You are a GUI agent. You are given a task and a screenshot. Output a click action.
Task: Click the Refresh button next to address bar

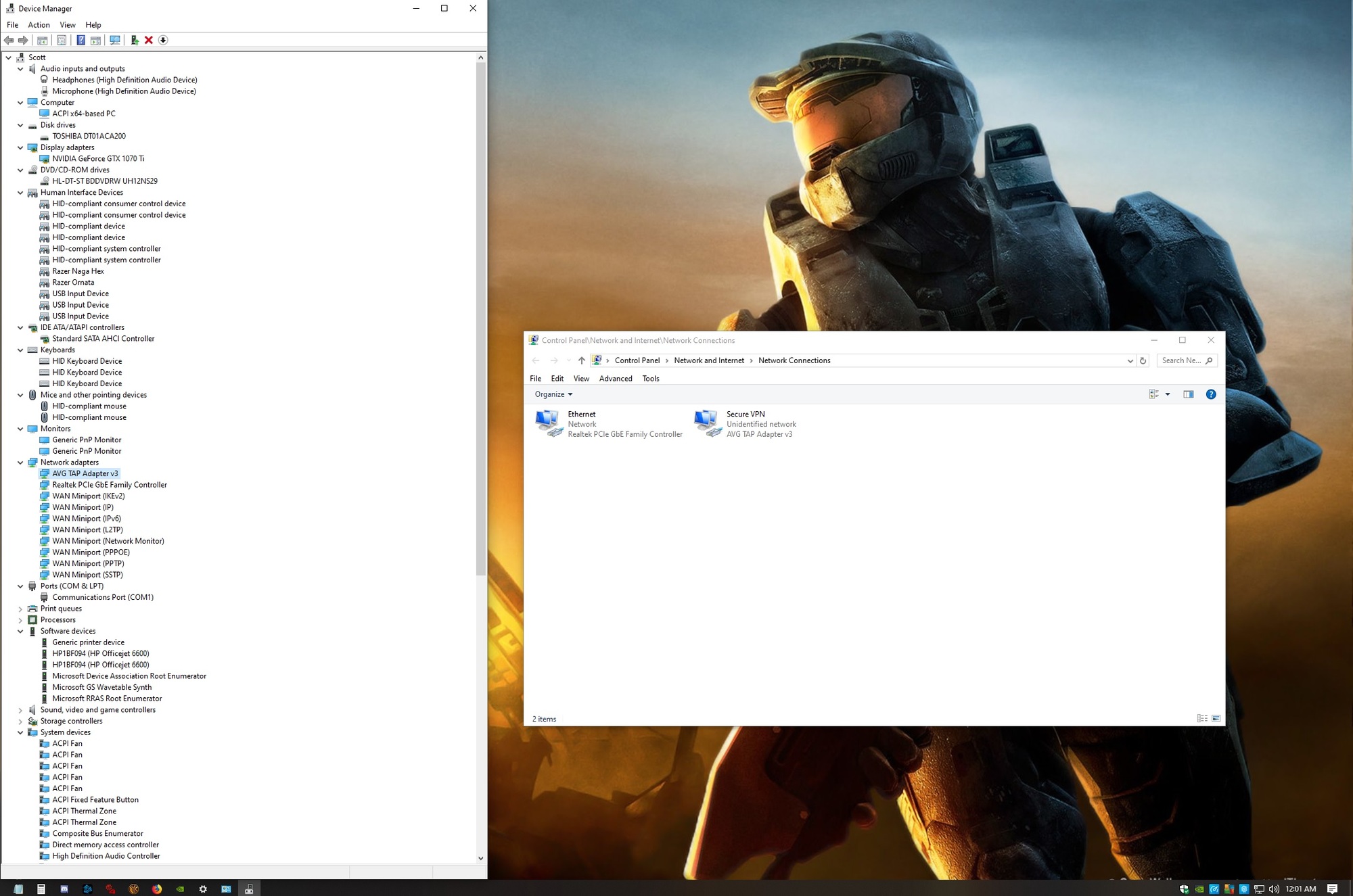(1143, 360)
